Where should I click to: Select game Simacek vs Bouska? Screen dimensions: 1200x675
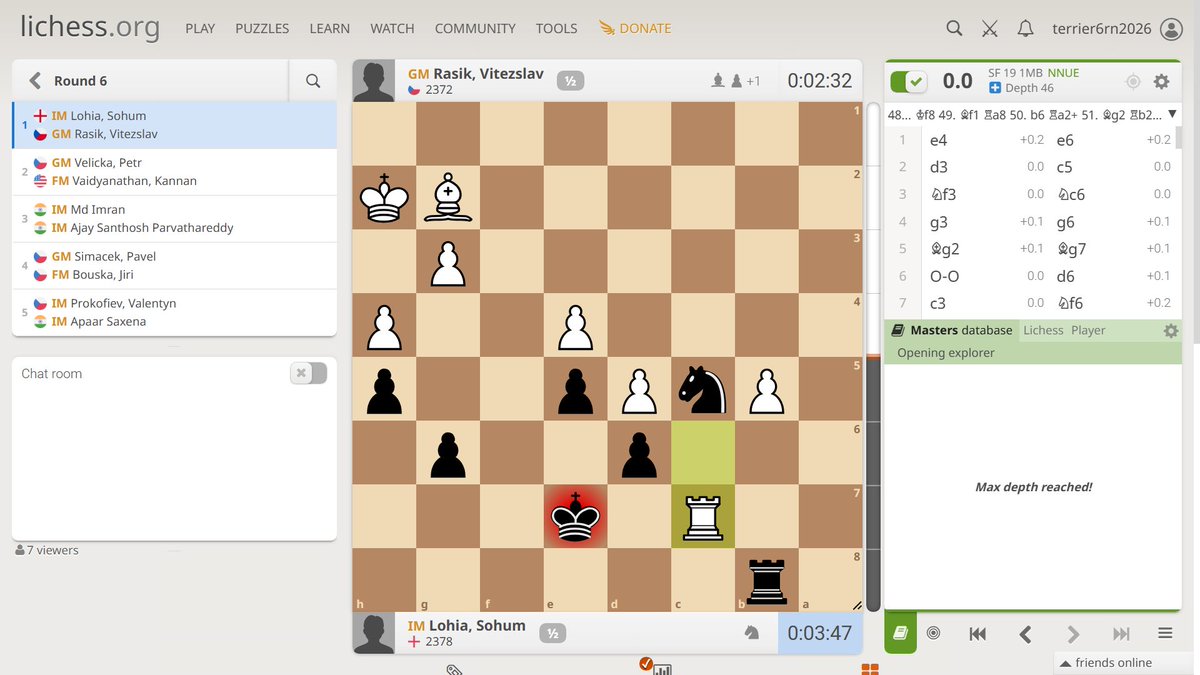tap(175, 266)
